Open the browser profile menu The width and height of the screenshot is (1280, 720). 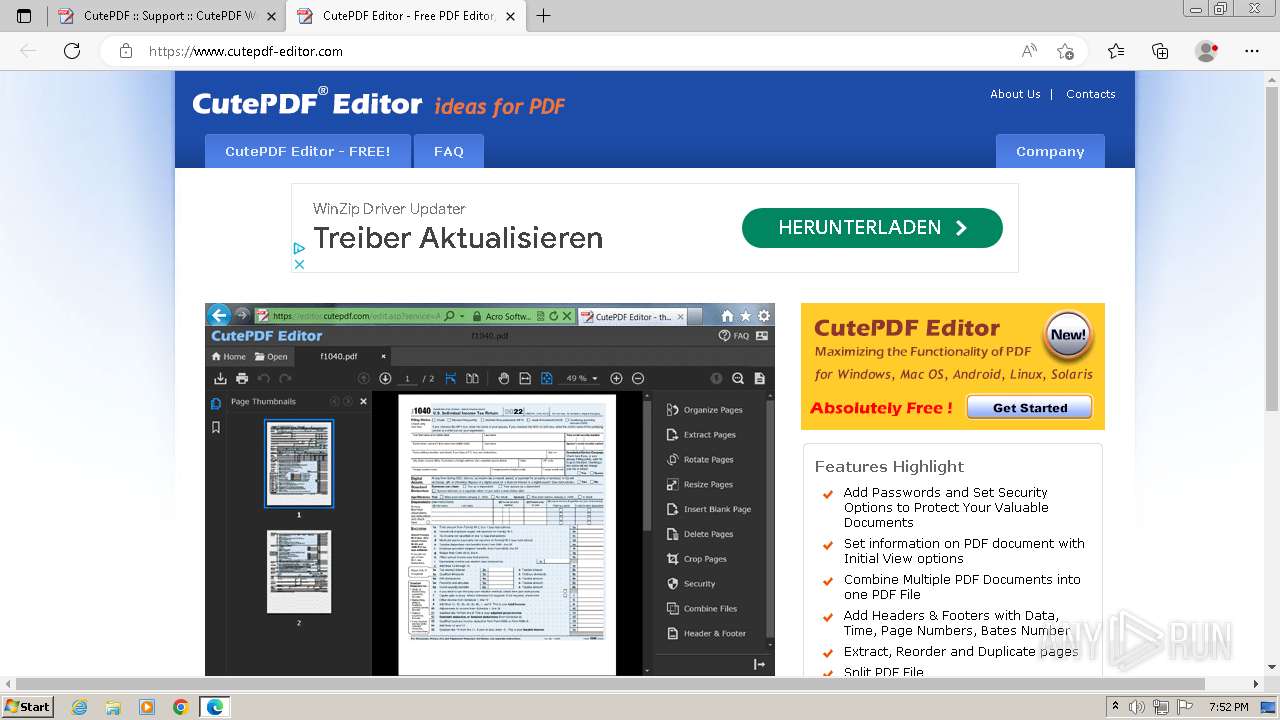pyautogui.click(x=1207, y=51)
